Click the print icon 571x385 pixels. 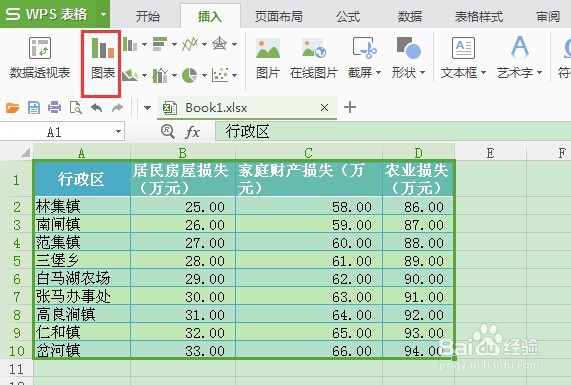click(55, 108)
